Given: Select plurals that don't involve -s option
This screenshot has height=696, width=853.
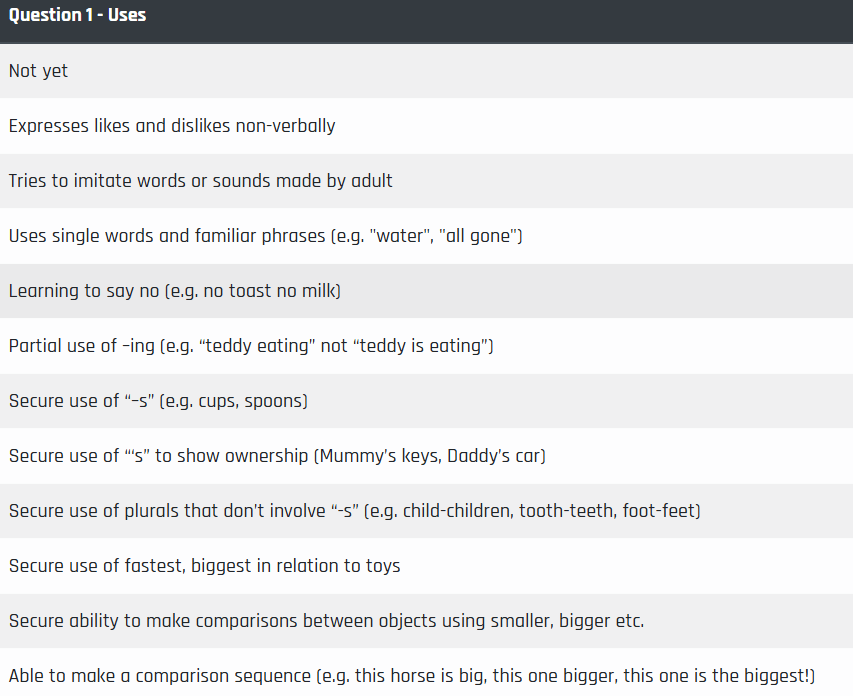Looking at the screenshot, I should (x=426, y=510).
